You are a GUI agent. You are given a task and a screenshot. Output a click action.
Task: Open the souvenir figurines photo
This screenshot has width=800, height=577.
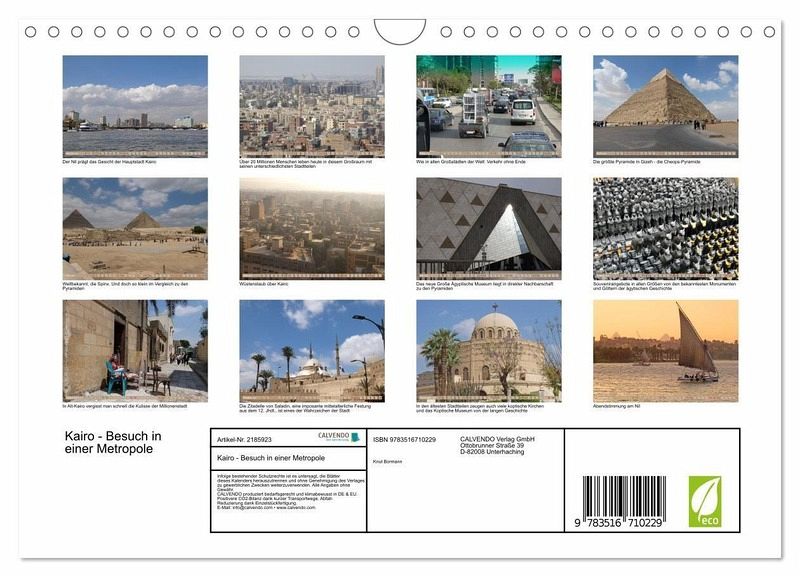pos(665,229)
